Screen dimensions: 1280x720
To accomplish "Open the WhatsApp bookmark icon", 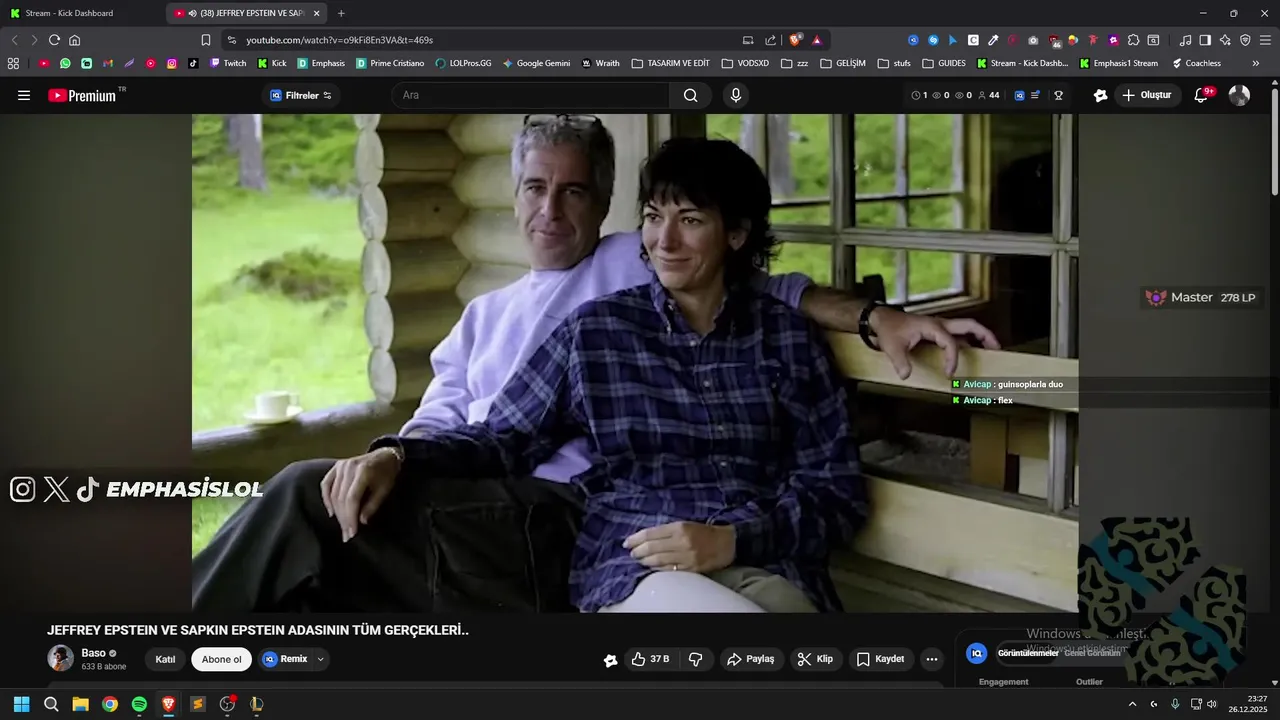I will click(65, 63).
